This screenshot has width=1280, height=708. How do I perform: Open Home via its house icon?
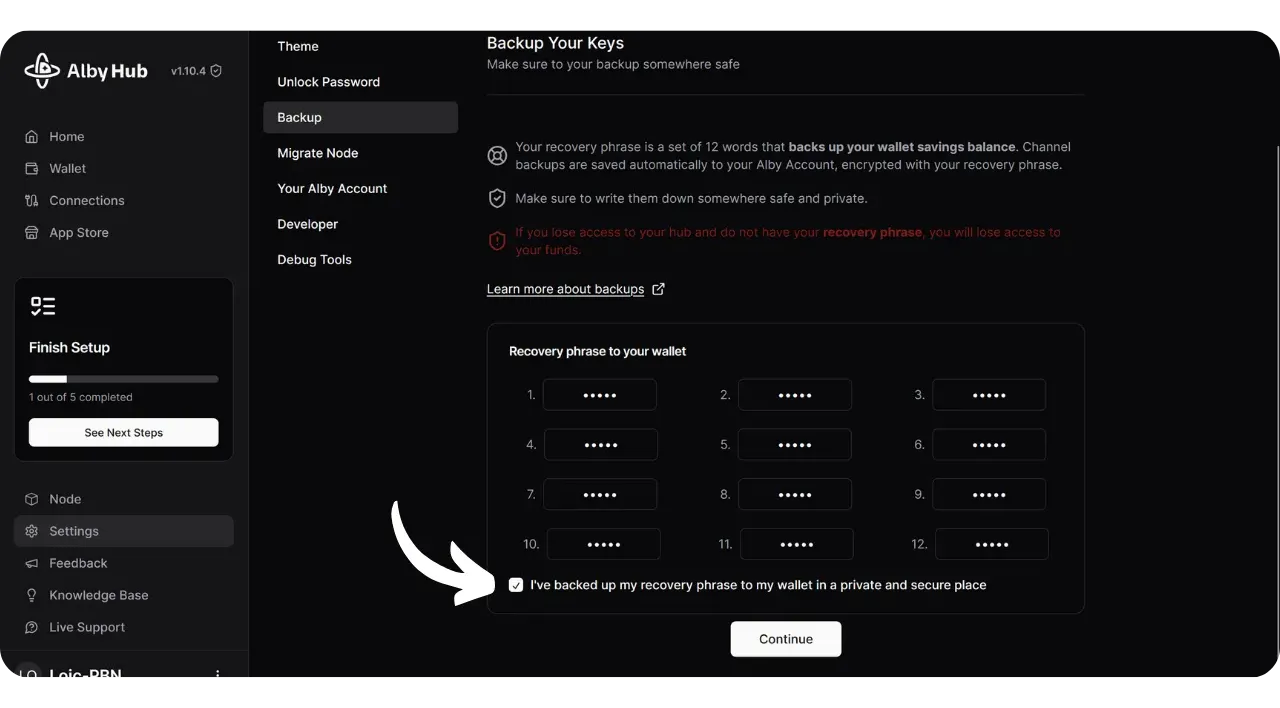pos(31,137)
